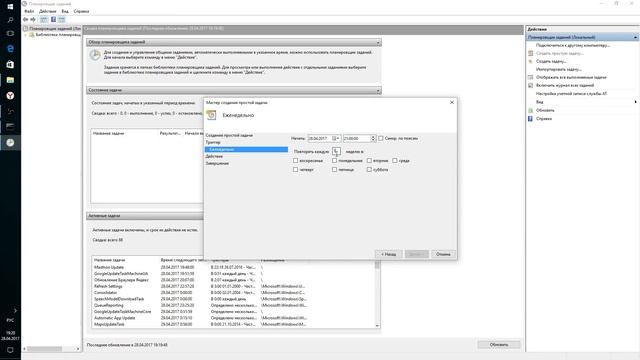Check the понедельник checkbox

[334, 160]
